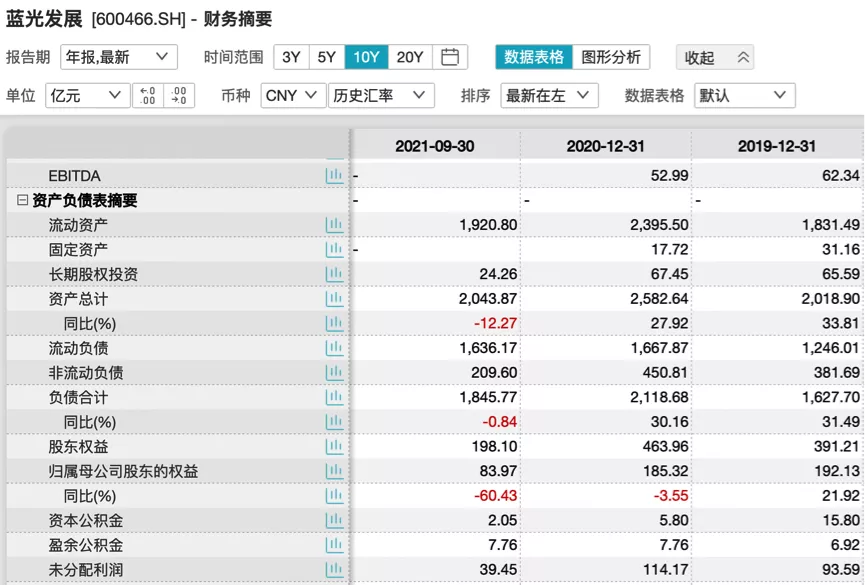Click chart icon for 未分配利润 row
The height and width of the screenshot is (585, 865).
(x=334, y=570)
